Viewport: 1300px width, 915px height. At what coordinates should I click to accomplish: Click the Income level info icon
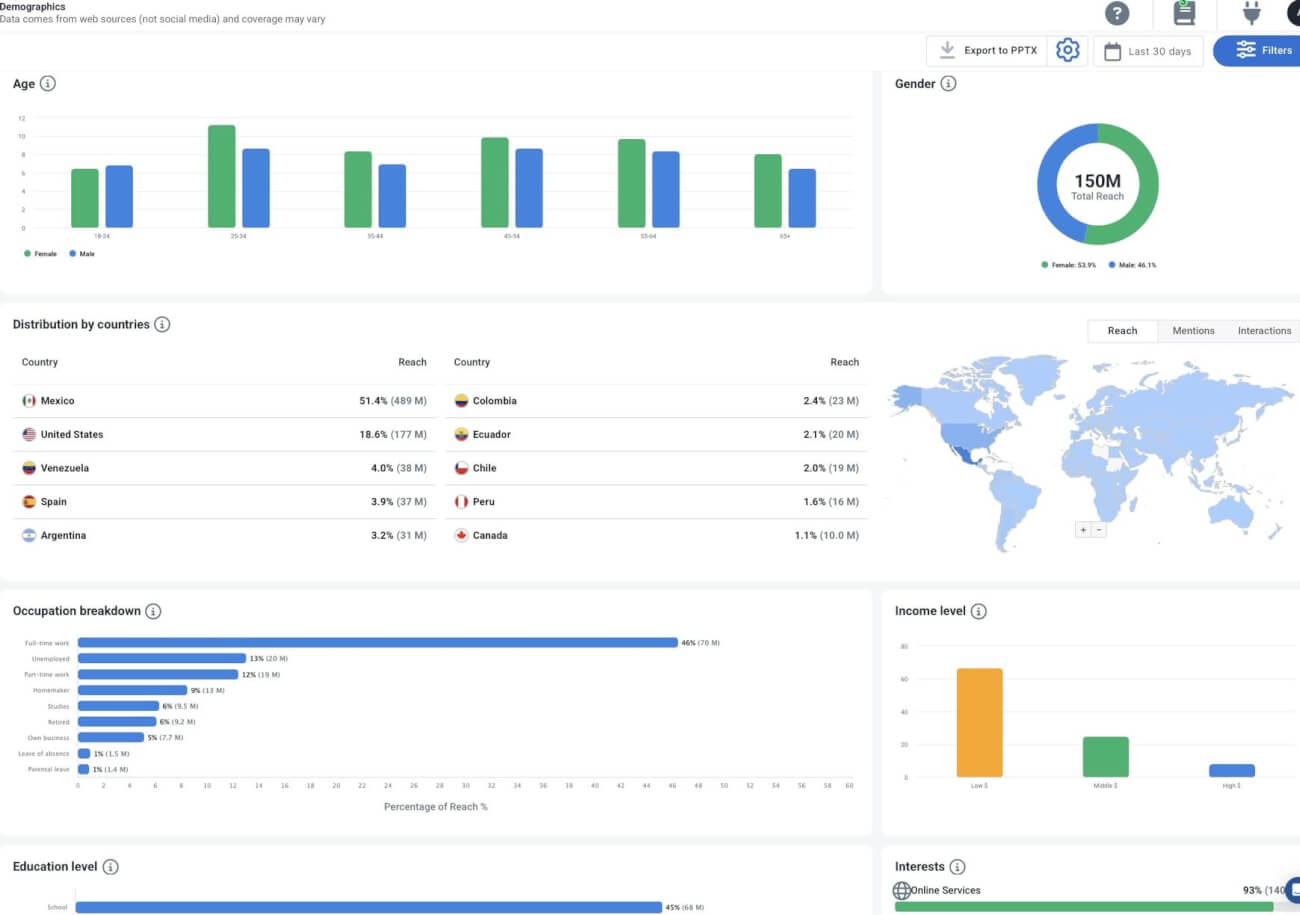pos(979,611)
